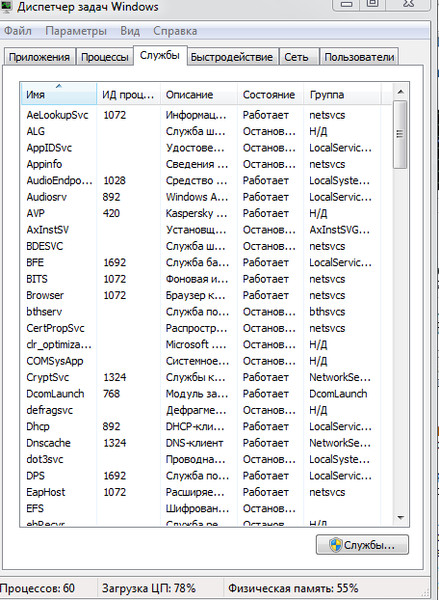The image size is (439, 600).
Task: Click the scrollbar up arrow
Action: click(x=400, y=92)
